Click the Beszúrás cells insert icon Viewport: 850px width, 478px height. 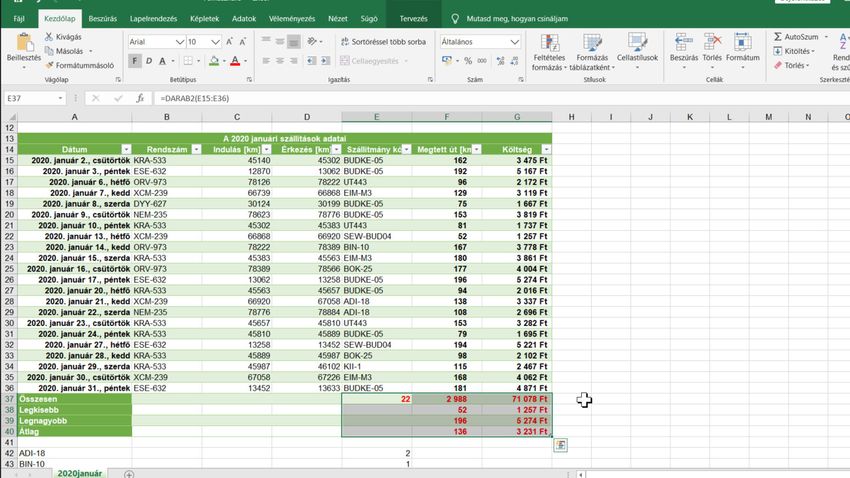684,42
